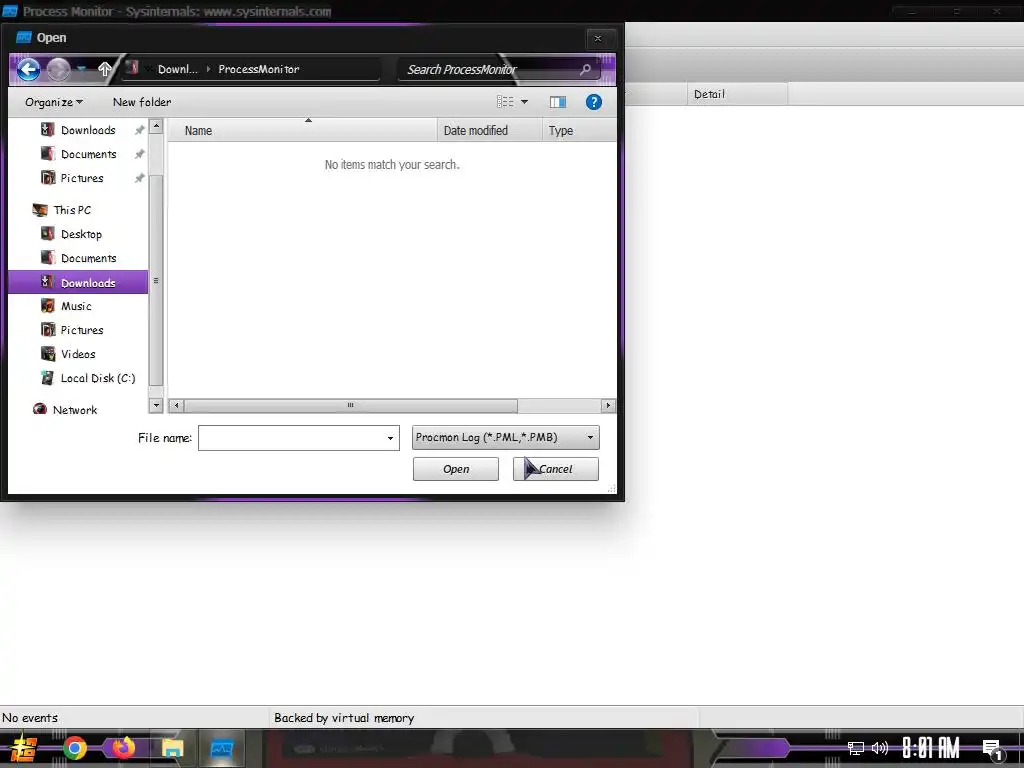Screen dimensions: 1024x768
Task: Open the blue help question mark
Action: pos(594,102)
